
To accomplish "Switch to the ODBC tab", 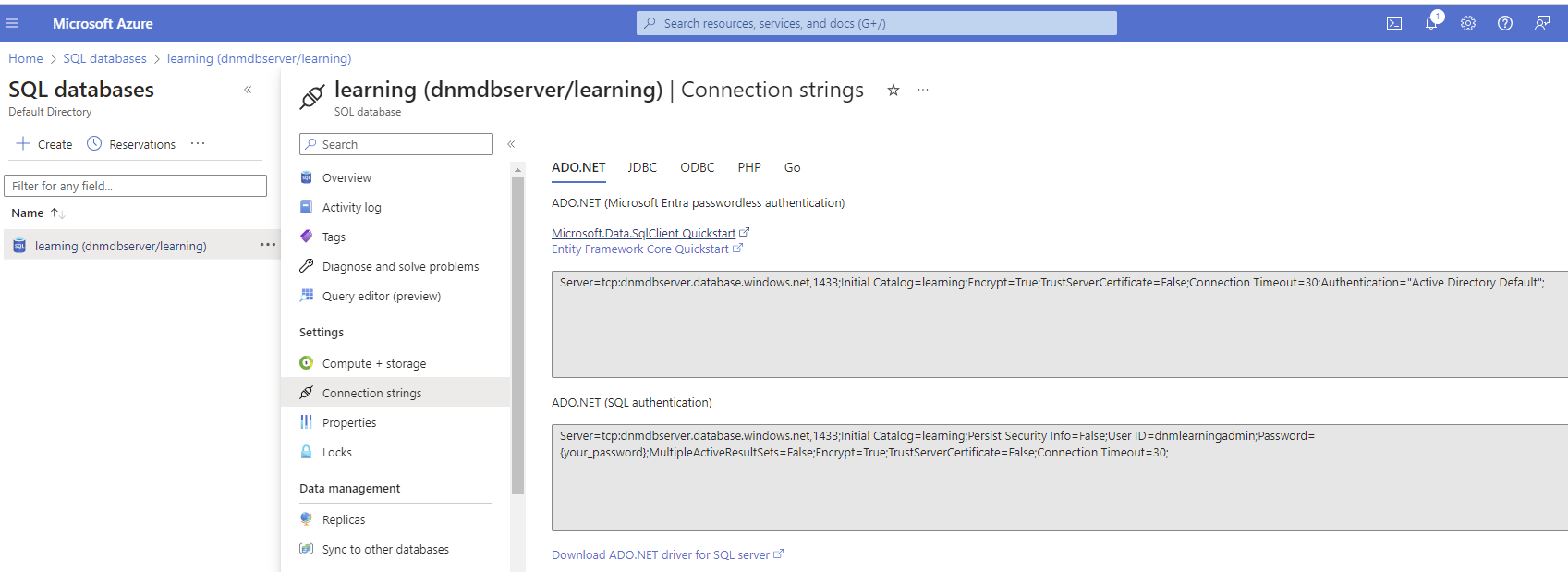I will pos(698,167).
